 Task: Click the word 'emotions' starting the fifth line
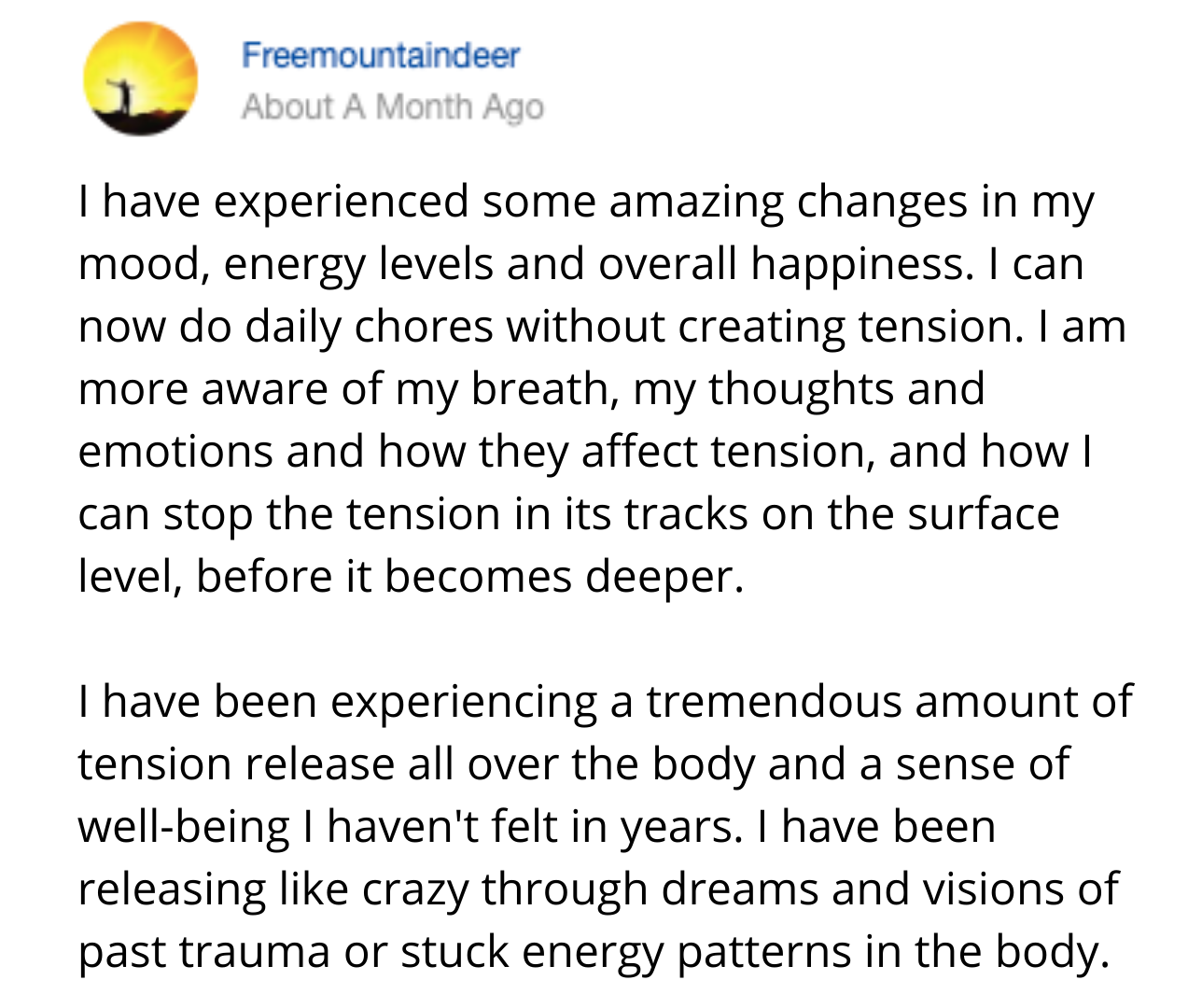click(175, 452)
